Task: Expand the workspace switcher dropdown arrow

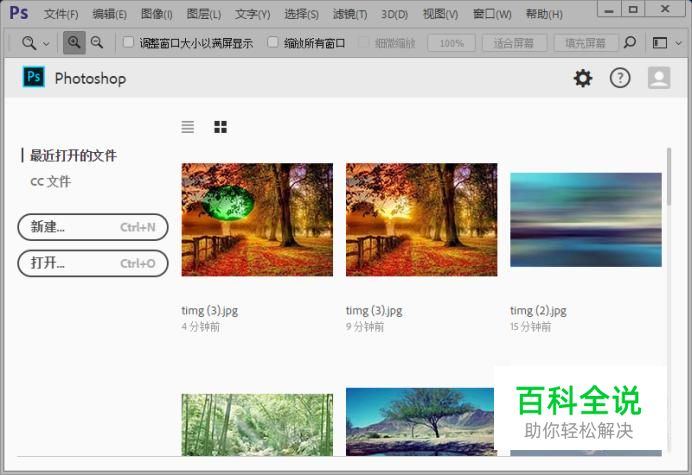Action: click(x=678, y=43)
